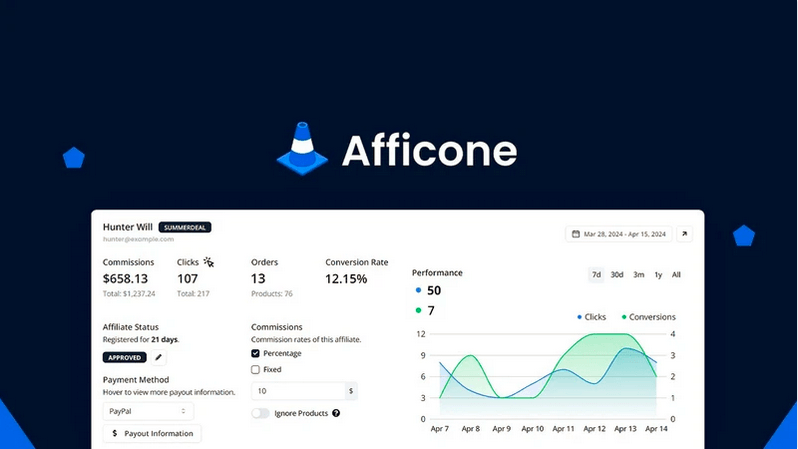Click the calendar icon in date range
Screen dimensions: 798x449
pos(576,234)
